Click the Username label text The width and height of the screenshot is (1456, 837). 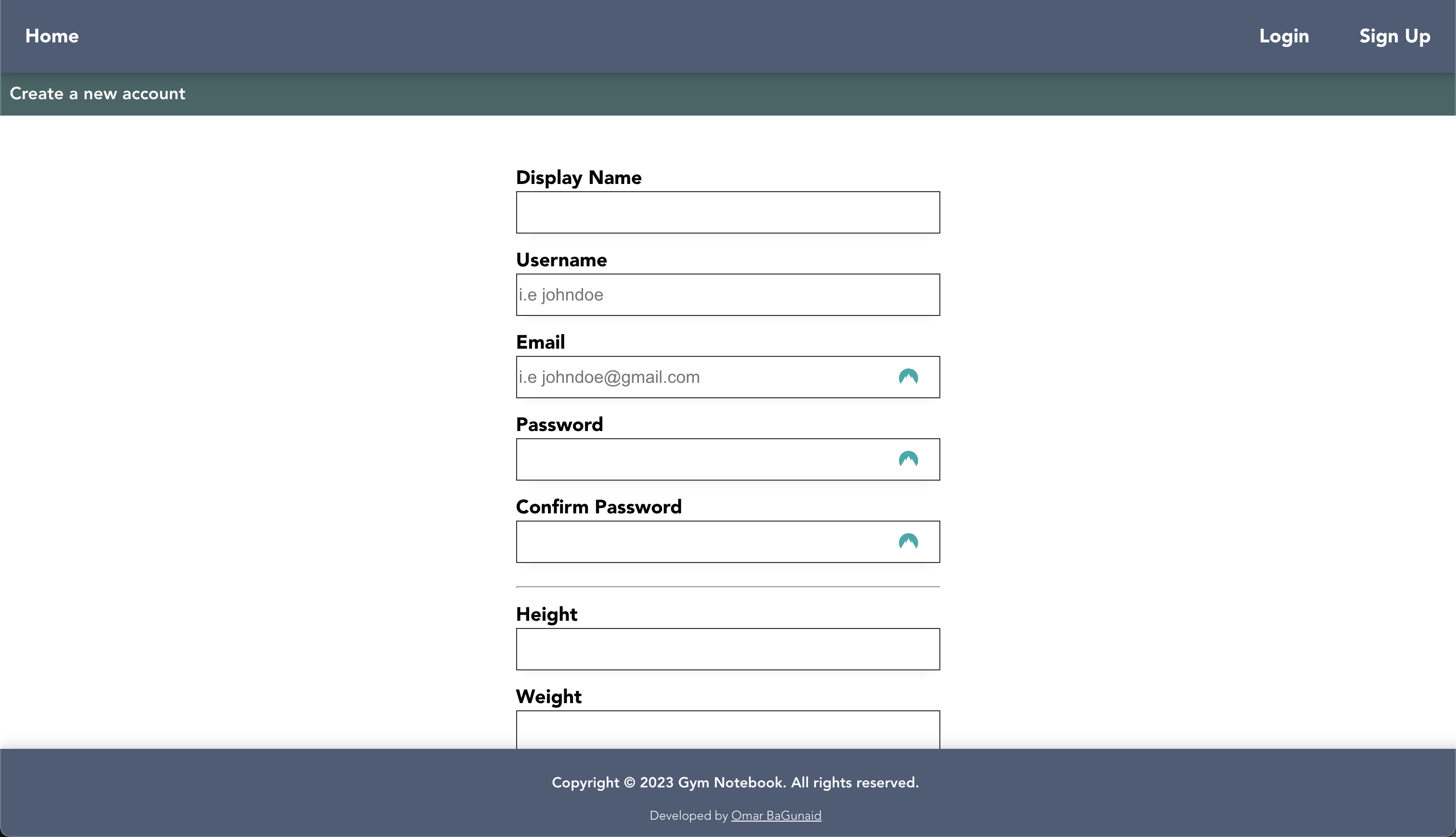(x=561, y=260)
